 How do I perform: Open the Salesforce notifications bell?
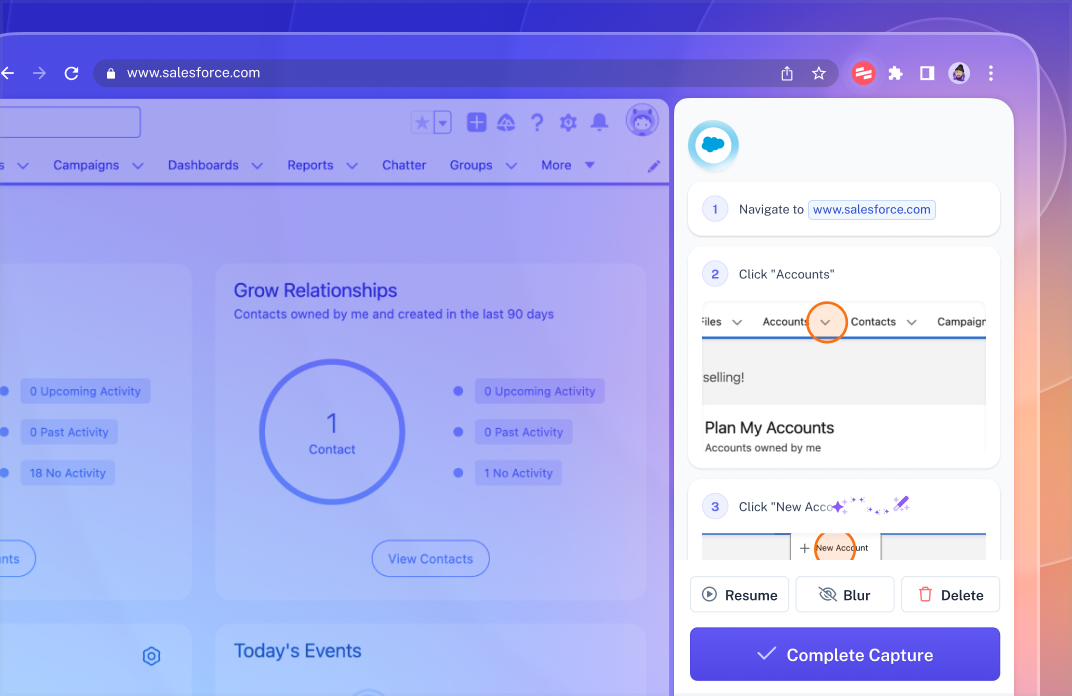click(600, 122)
